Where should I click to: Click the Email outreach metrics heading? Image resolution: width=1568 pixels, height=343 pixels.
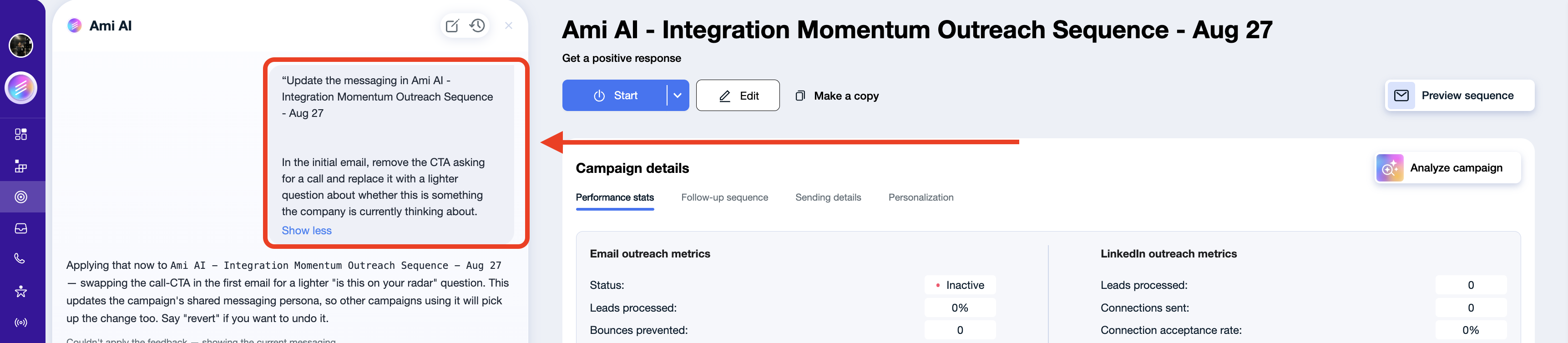(650, 253)
